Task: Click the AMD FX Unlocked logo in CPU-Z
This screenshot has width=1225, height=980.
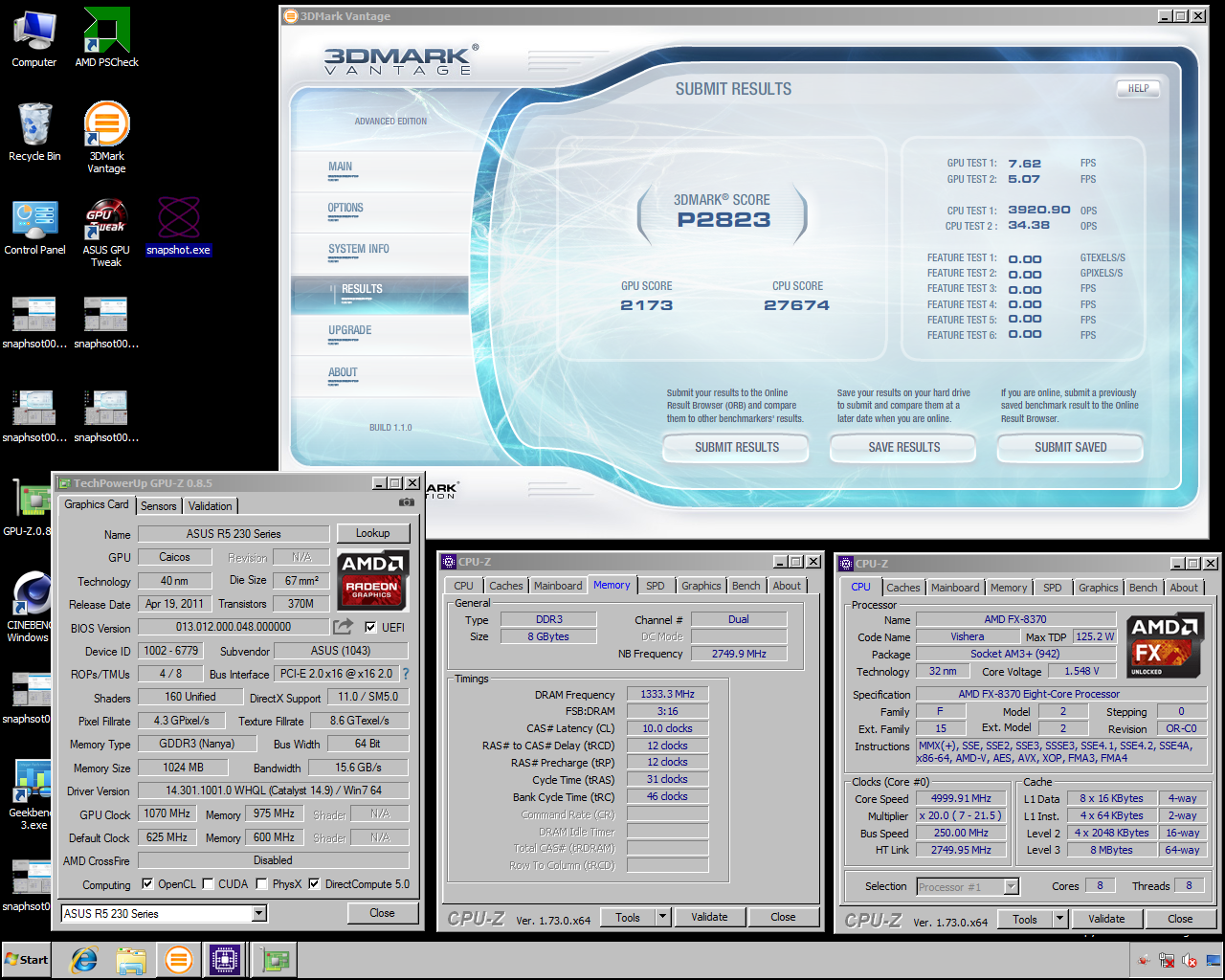Action: [1165, 646]
